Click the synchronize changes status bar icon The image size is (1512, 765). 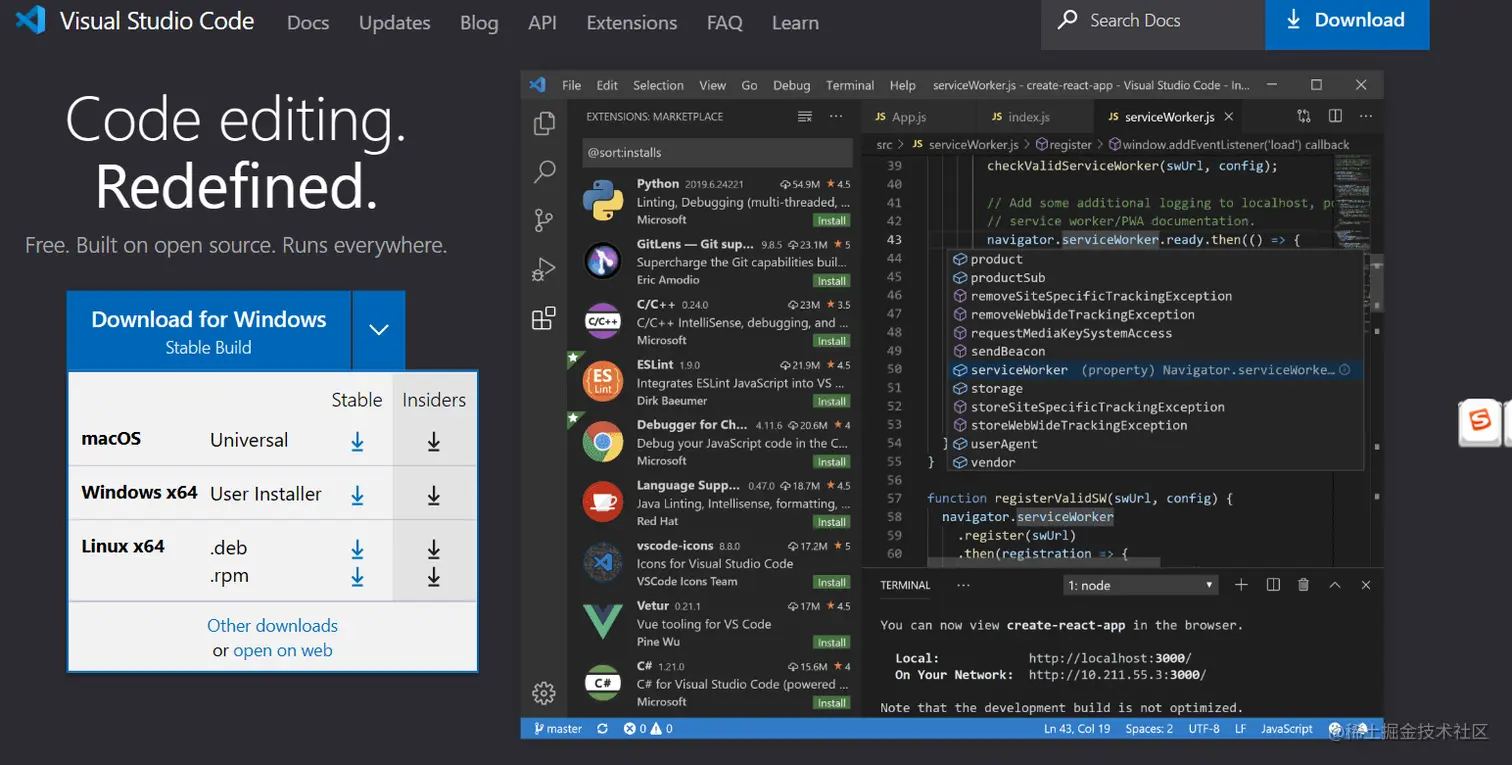[x=602, y=729]
